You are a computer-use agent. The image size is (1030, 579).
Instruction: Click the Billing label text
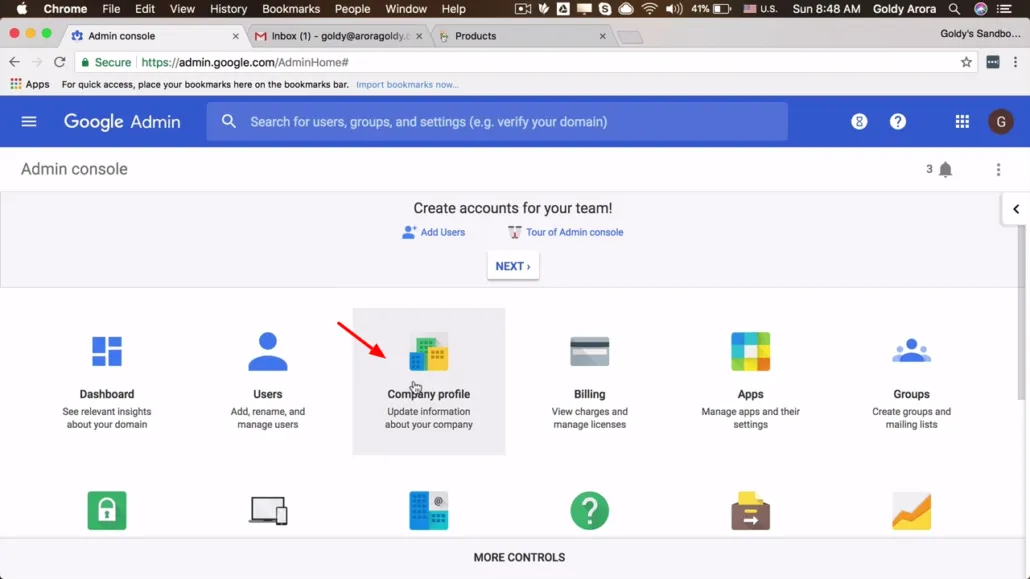(x=589, y=394)
